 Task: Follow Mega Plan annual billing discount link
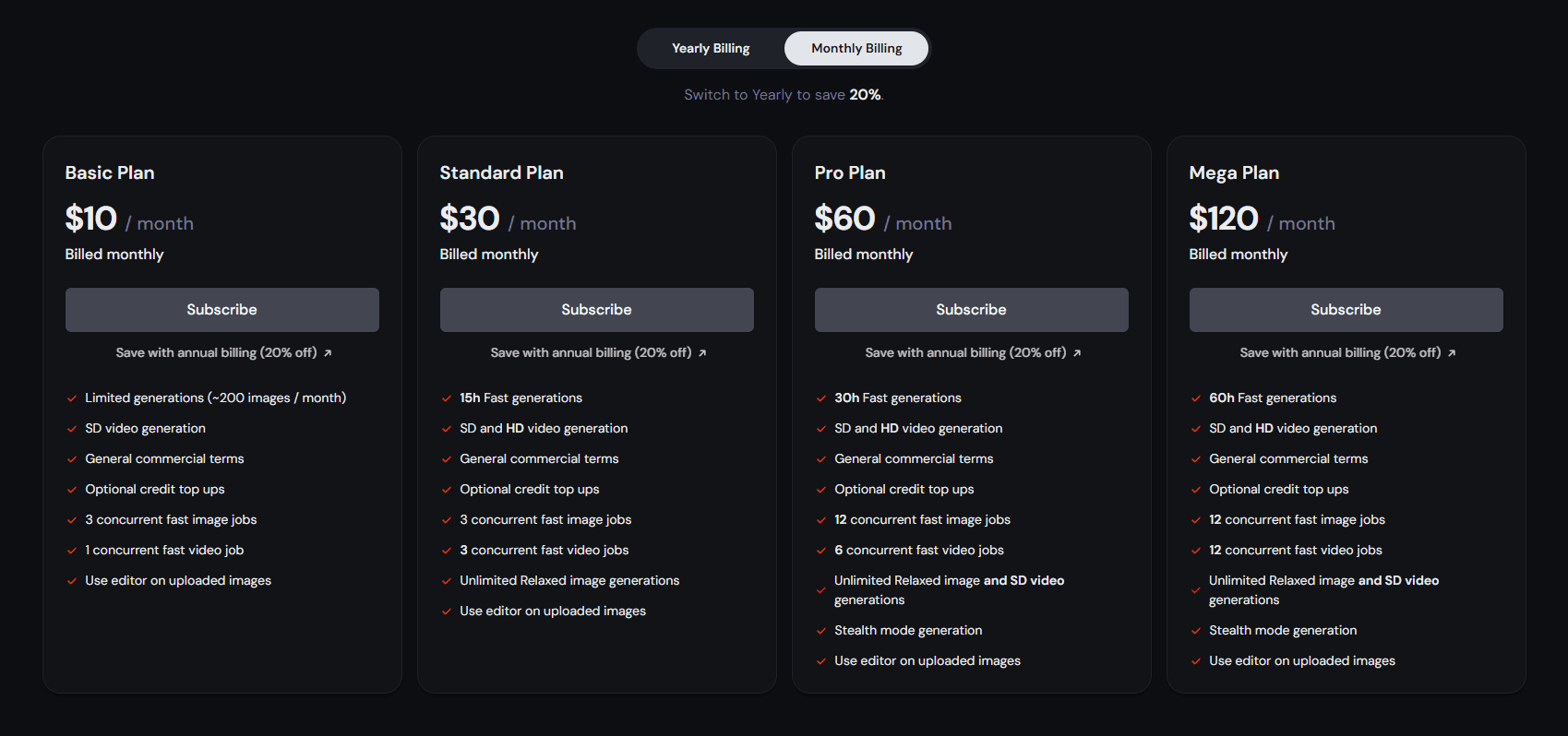pos(1340,353)
